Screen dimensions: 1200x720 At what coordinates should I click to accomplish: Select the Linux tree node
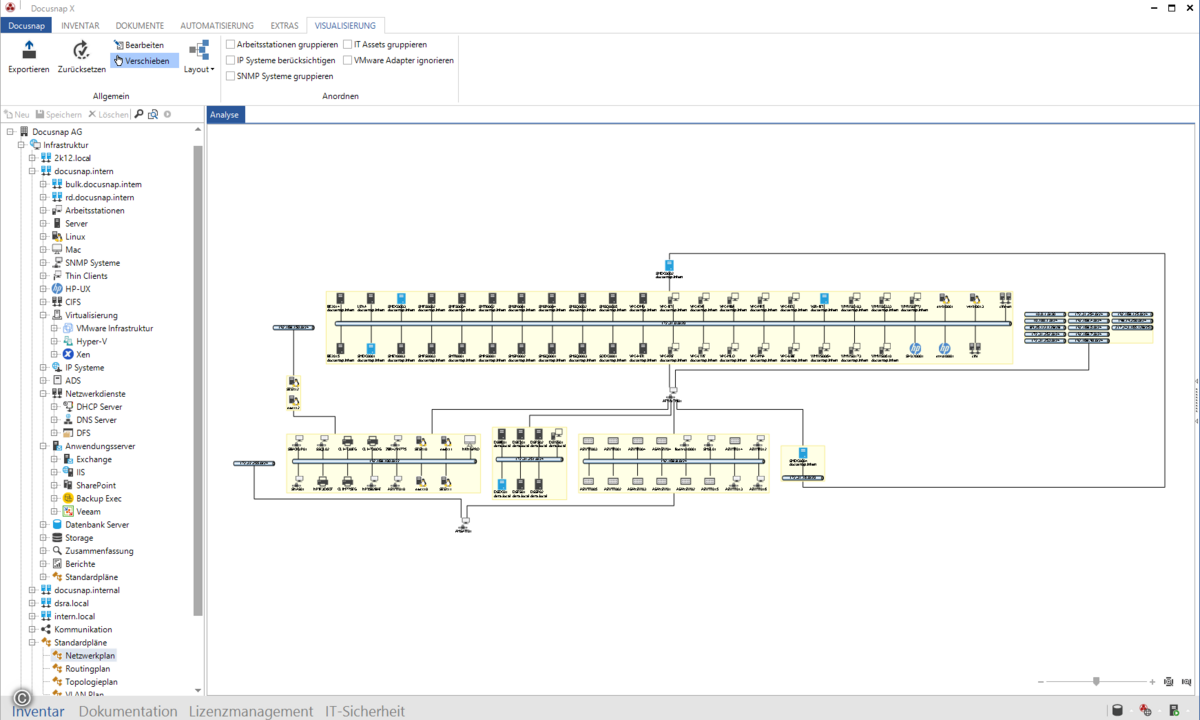(68, 237)
